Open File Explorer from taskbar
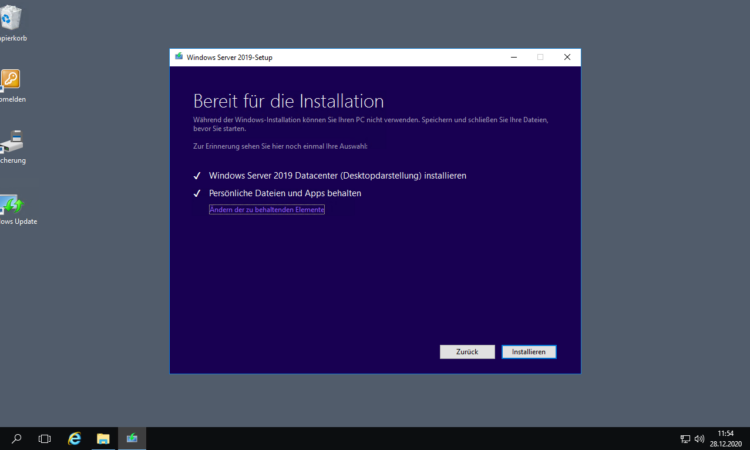 103,439
